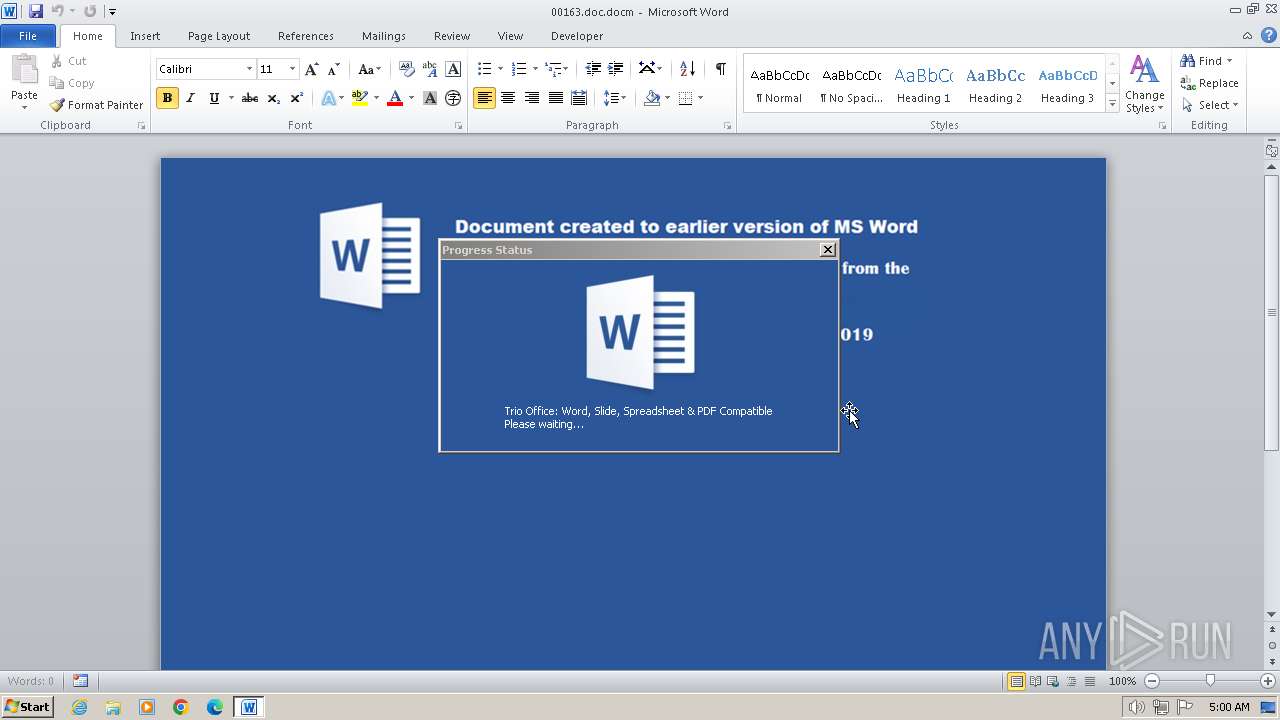Click the Shrink Font icon
The height and width of the screenshot is (720, 1280).
[334, 69]
